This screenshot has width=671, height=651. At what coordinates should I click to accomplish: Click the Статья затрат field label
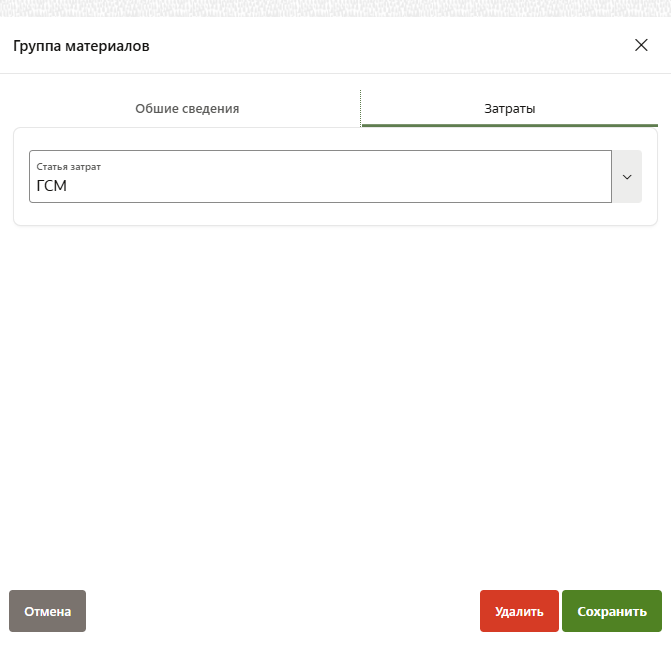click(69, 166)
